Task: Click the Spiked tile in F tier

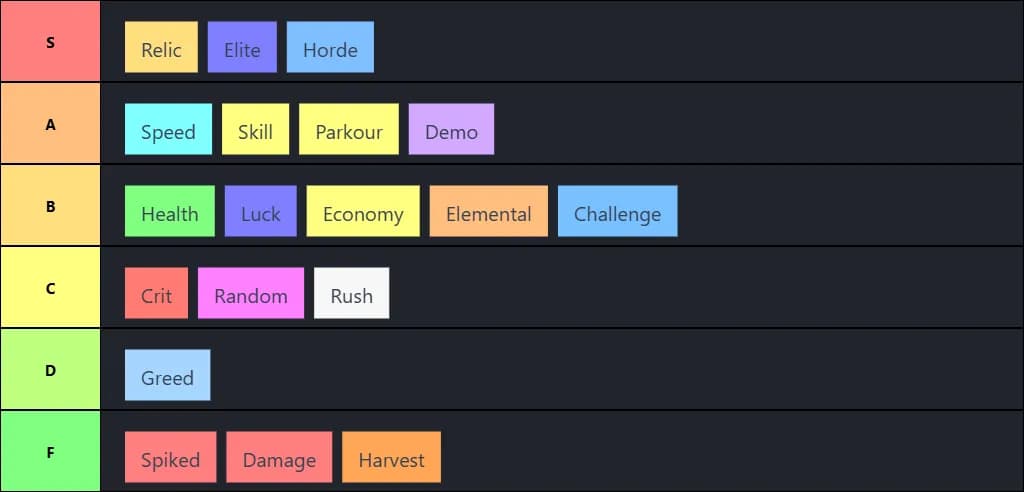Action: (x=170, y=457)
